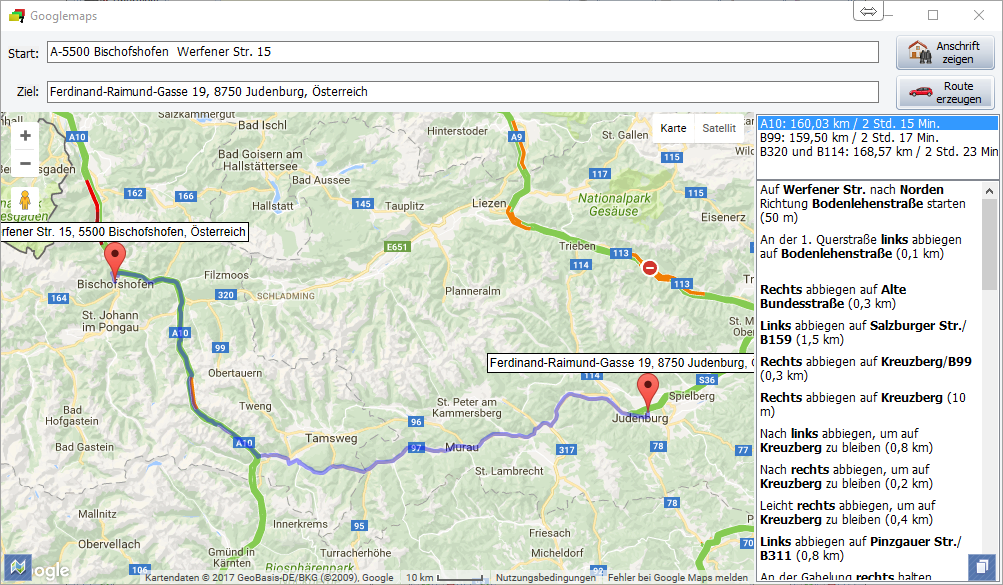The height and width of the screenshot is (585, 1003).
Task: Click into the Ziel address field
Action: click(x=462, y=92)
